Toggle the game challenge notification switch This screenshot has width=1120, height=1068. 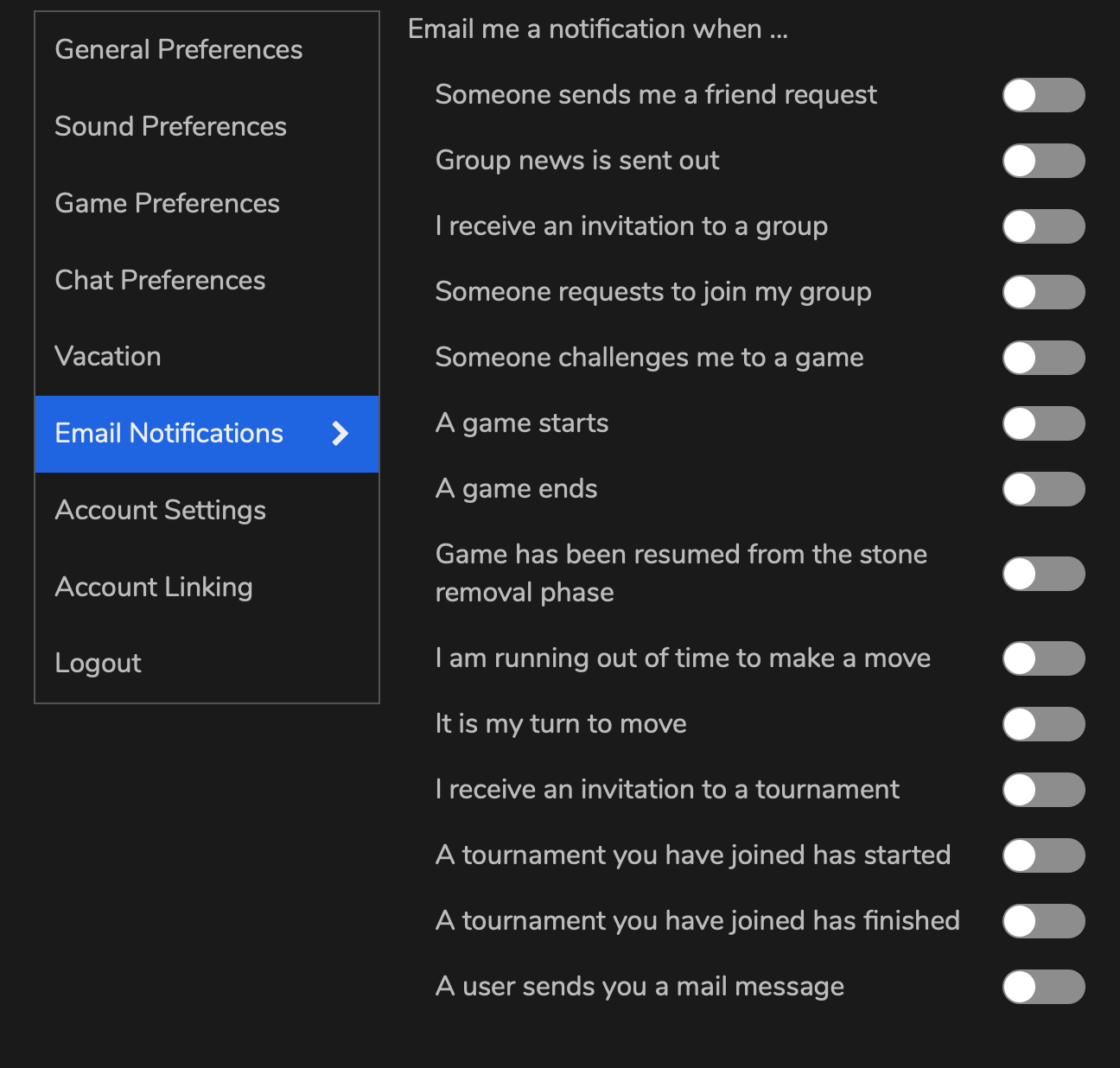(1043, 358)
